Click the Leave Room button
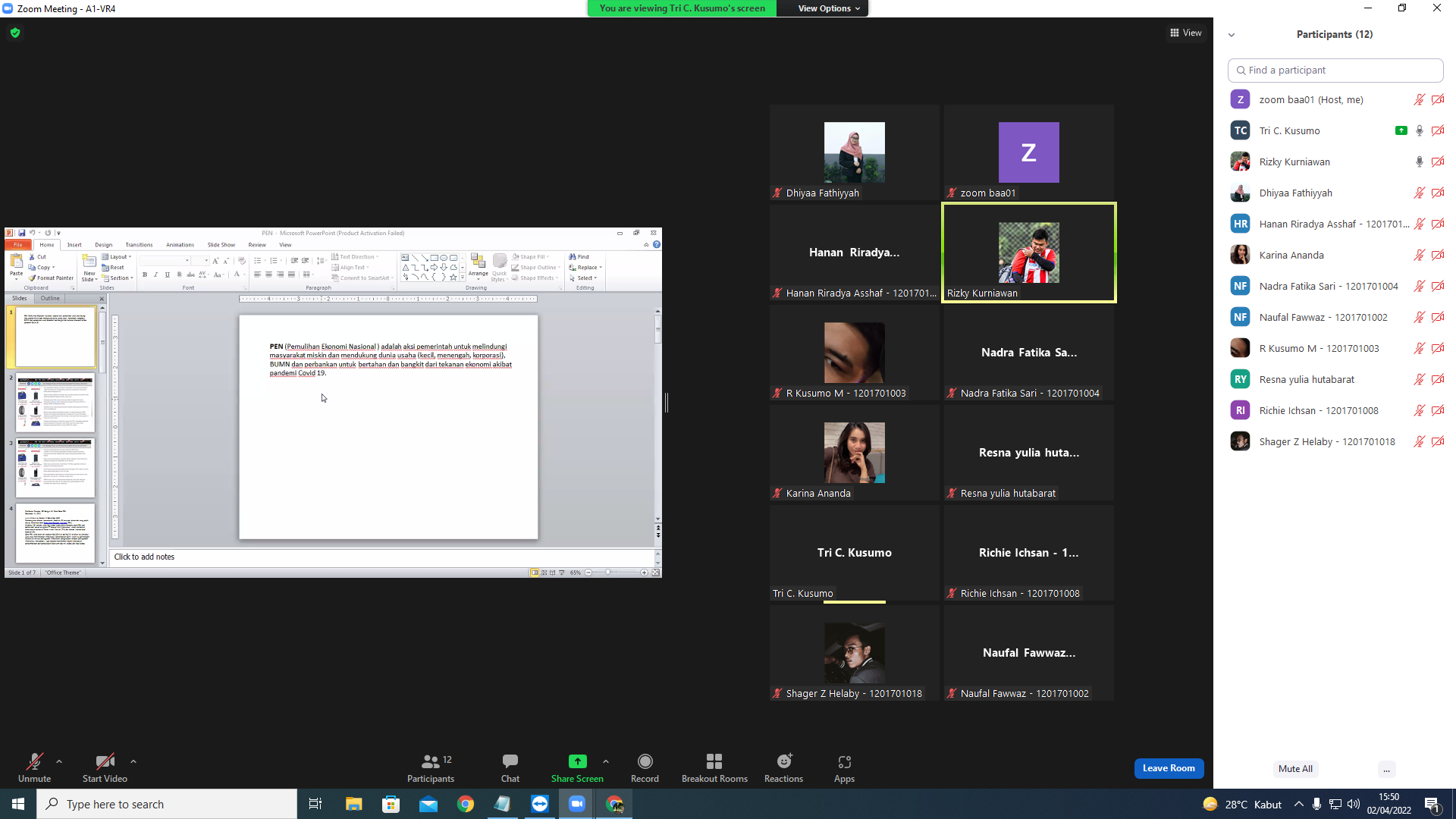Viewport: 1456px width, 819px height. point(1169,768)
